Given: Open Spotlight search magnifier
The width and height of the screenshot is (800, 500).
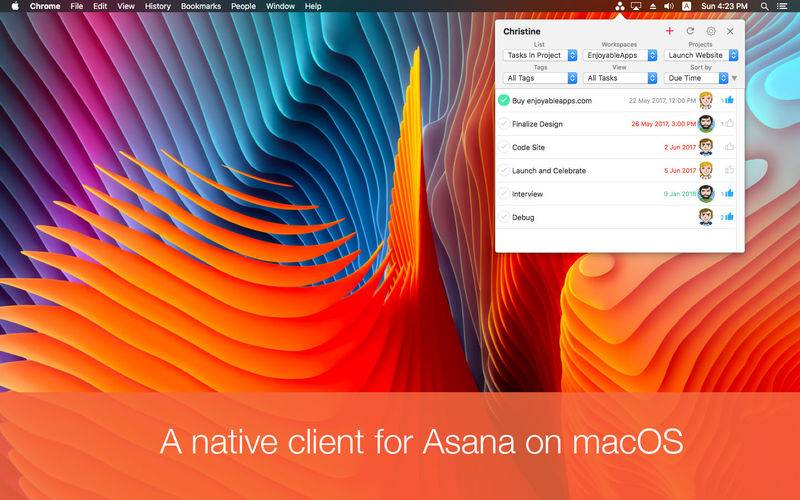Looking at the screenshot, I should pos(764,6).
